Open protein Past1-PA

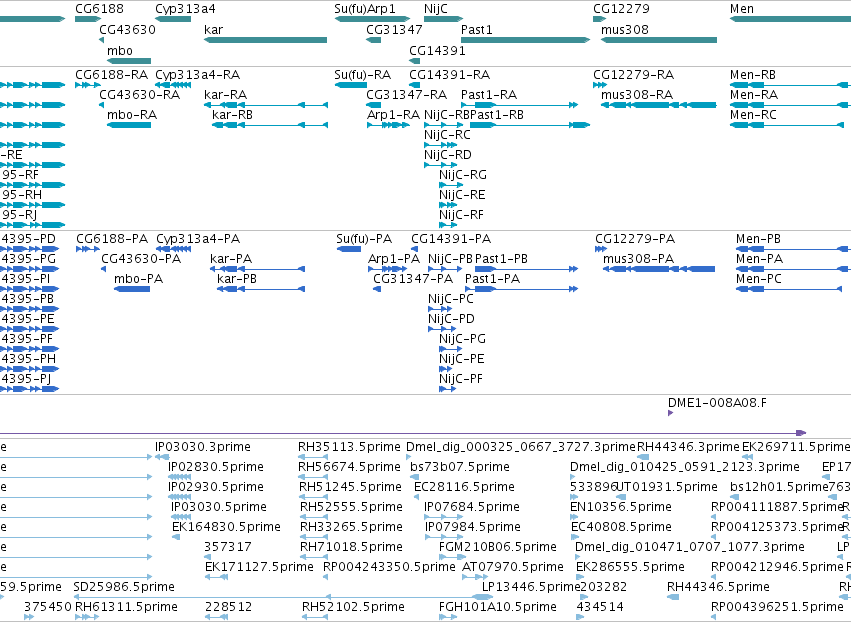[x=492, y=279]
